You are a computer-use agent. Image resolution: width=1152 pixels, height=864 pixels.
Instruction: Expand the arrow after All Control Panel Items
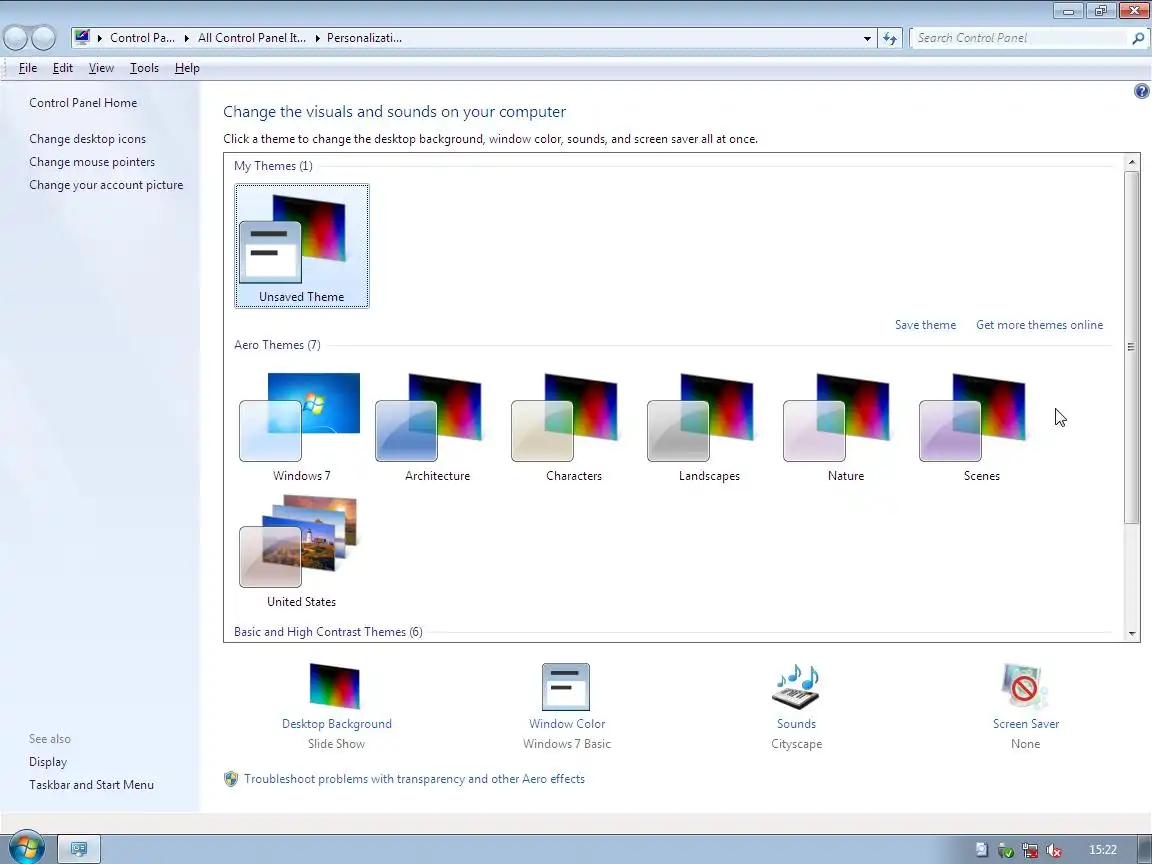coord(317,38)
